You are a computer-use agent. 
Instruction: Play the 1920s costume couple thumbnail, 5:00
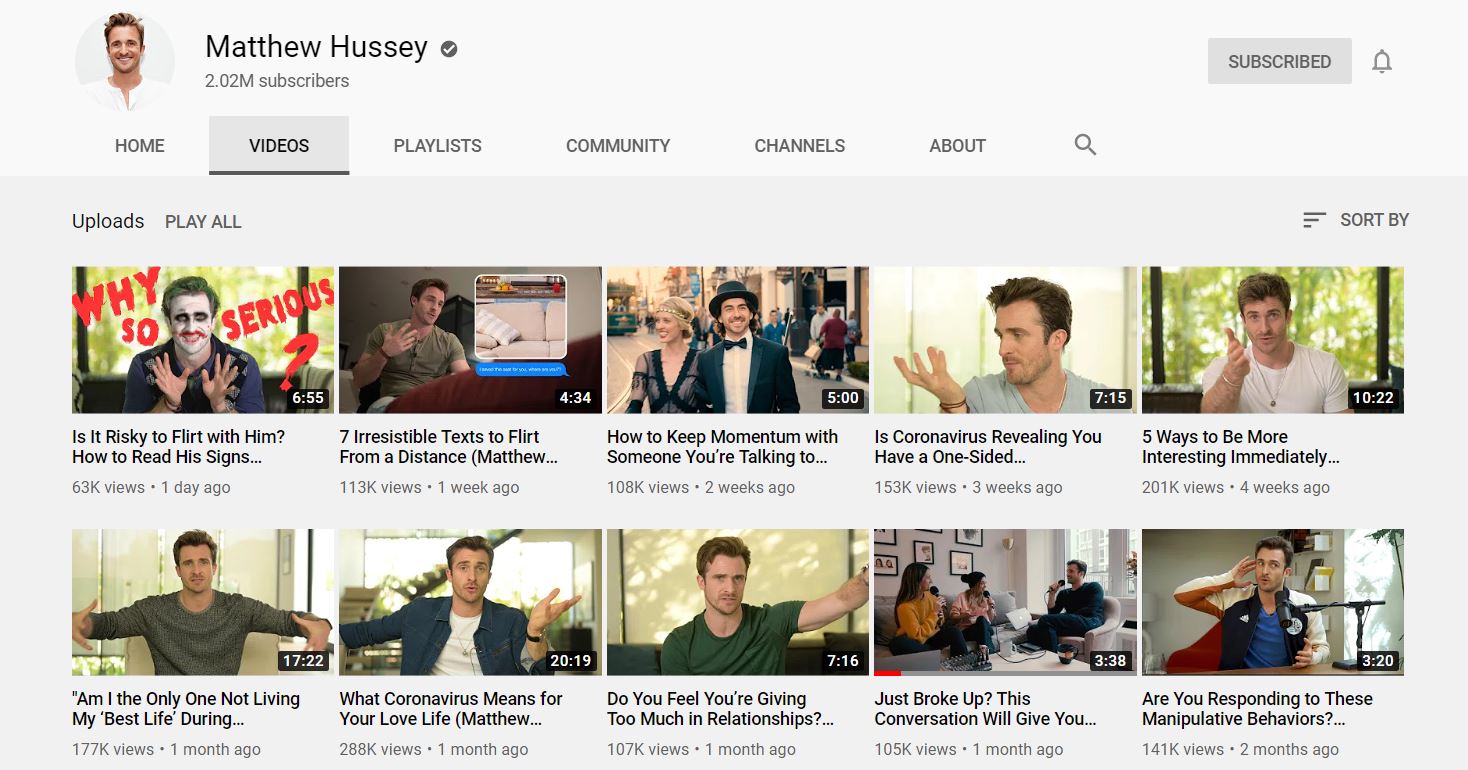click(x=738, y=340)
